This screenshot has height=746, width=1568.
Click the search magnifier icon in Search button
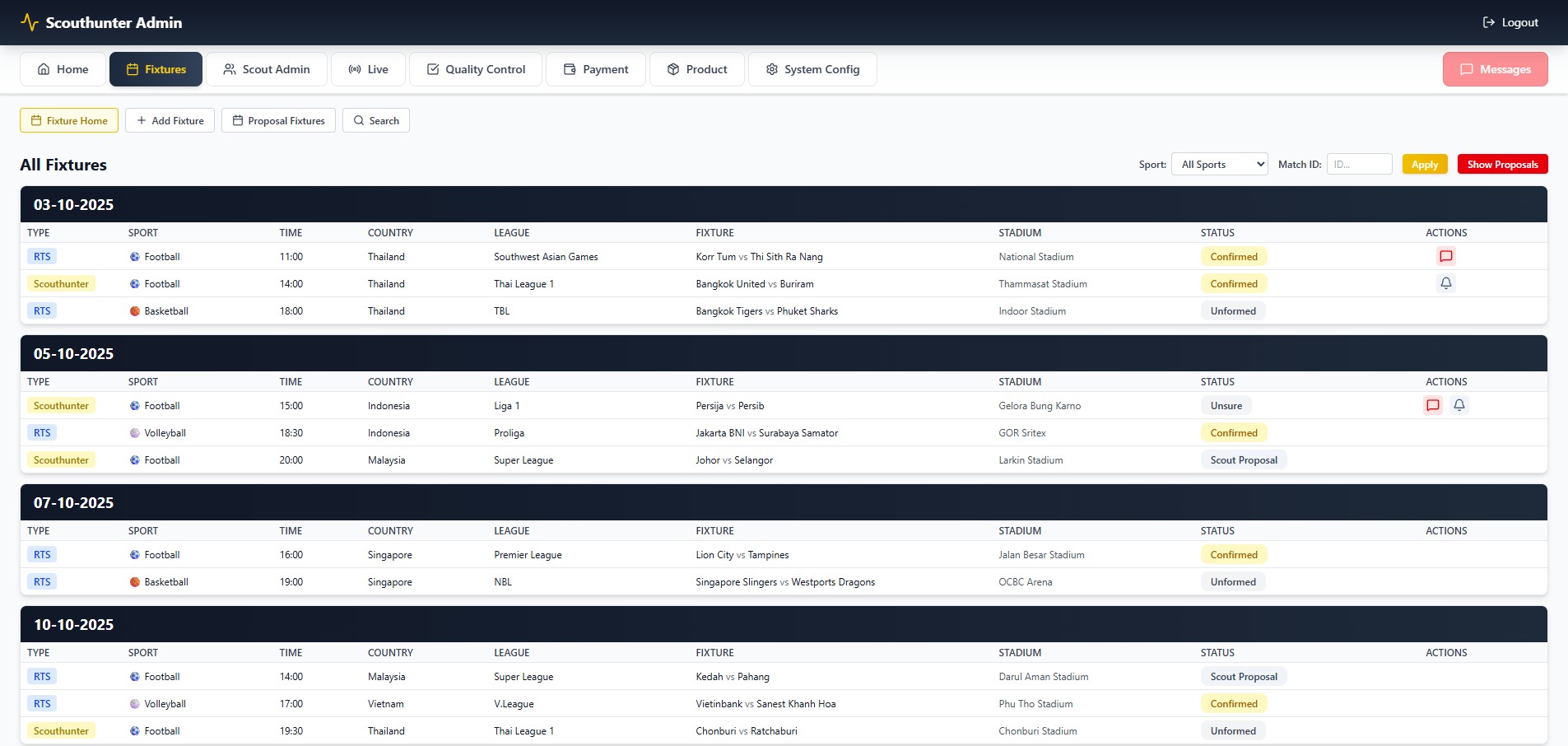(x=359, y=120)
